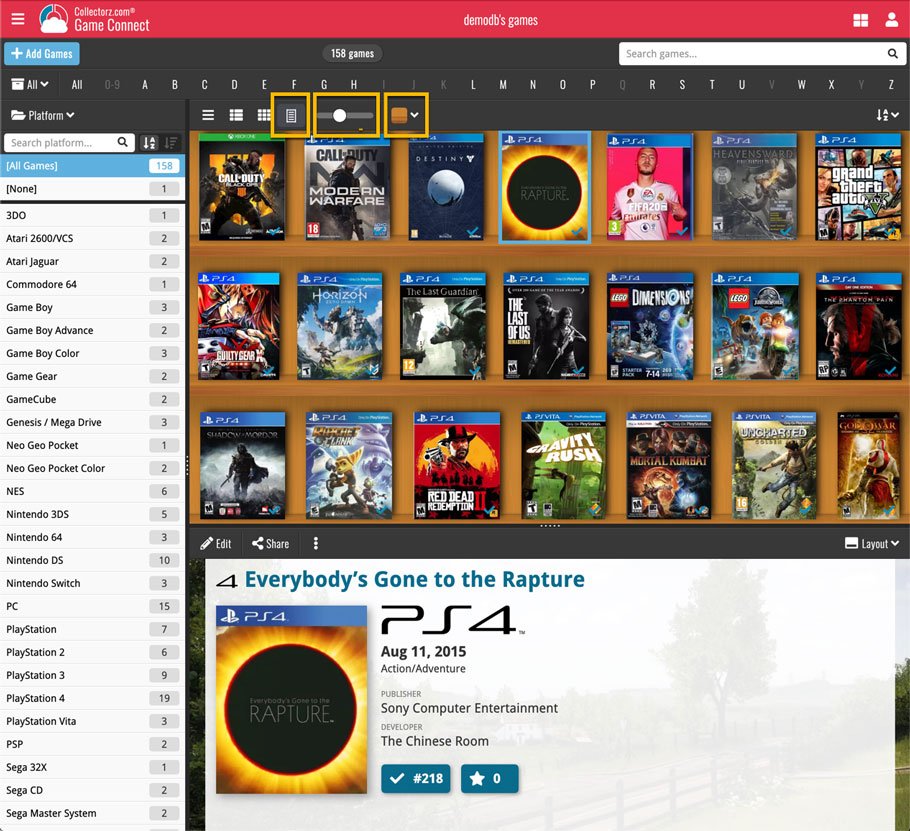Click Edit button

pos(215,544)
